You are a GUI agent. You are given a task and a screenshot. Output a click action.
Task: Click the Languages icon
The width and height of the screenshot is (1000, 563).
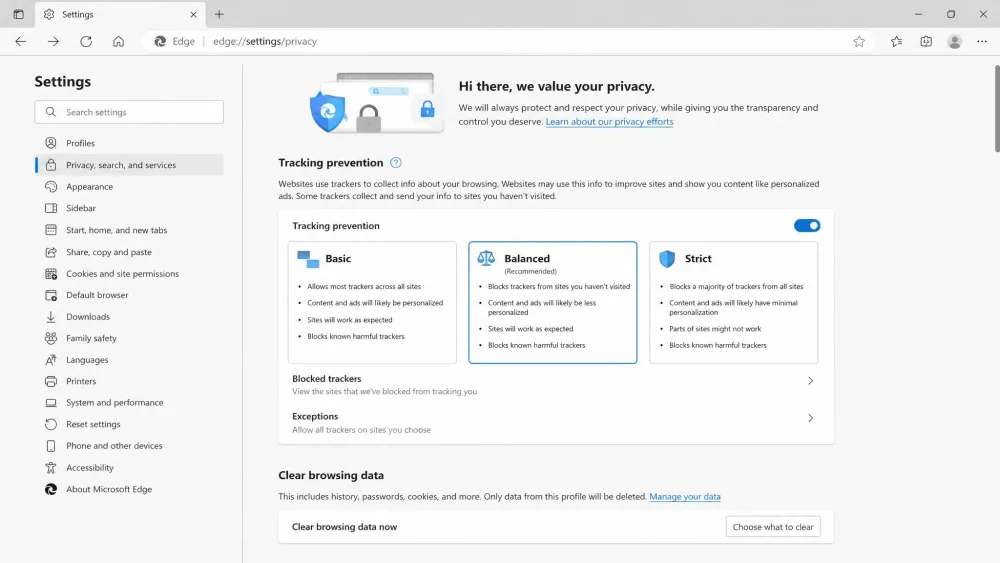click(x=51, y=360)
